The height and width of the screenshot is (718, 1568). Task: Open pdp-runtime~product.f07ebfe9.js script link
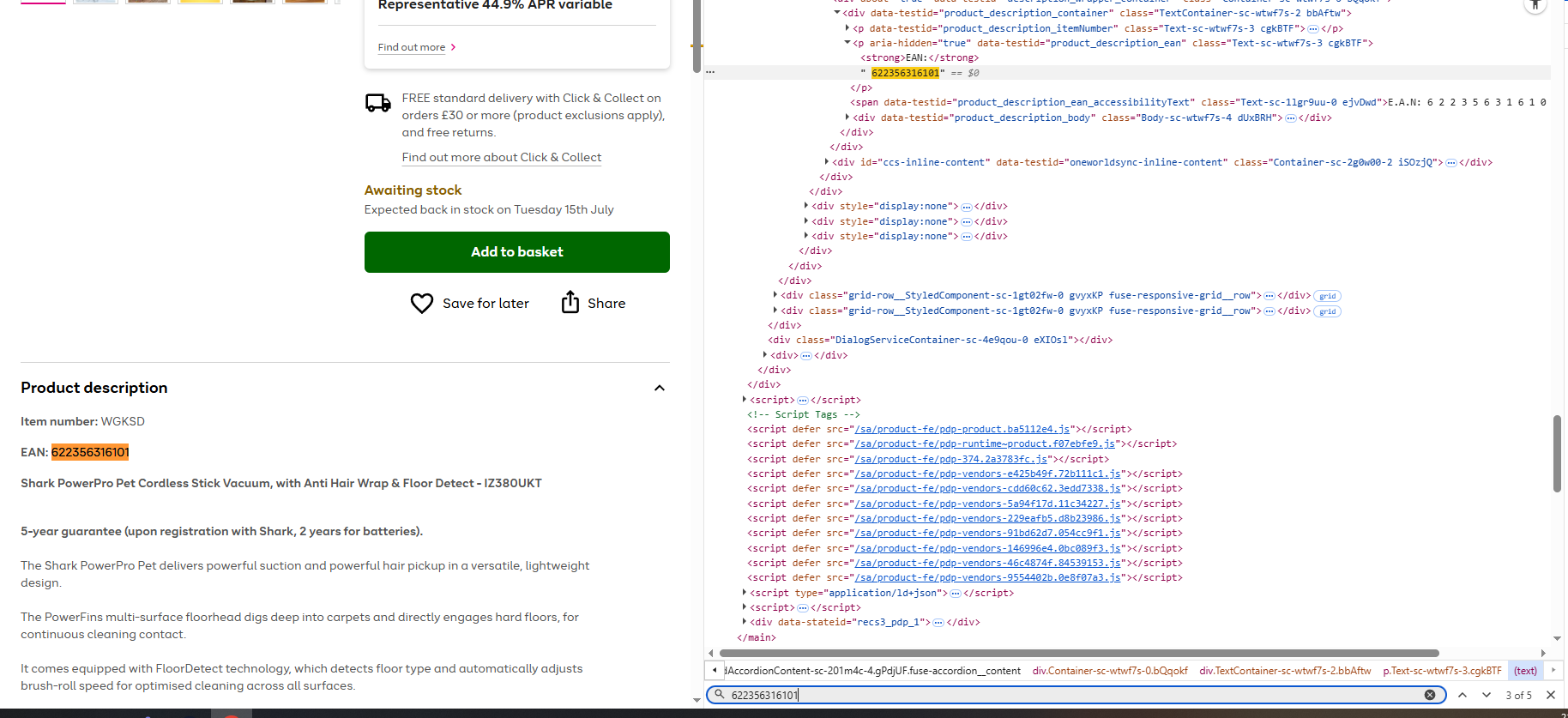coord(985,443)
